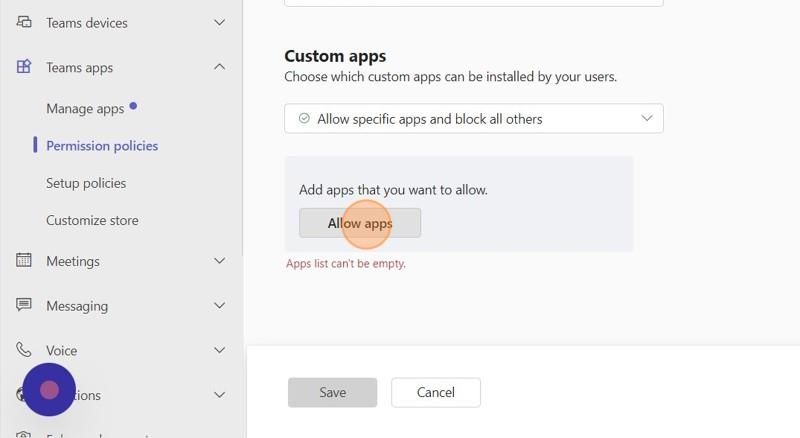Open Manage apps page
The width and height of the screenshot is (800, 438).
(x=85, y=109)
